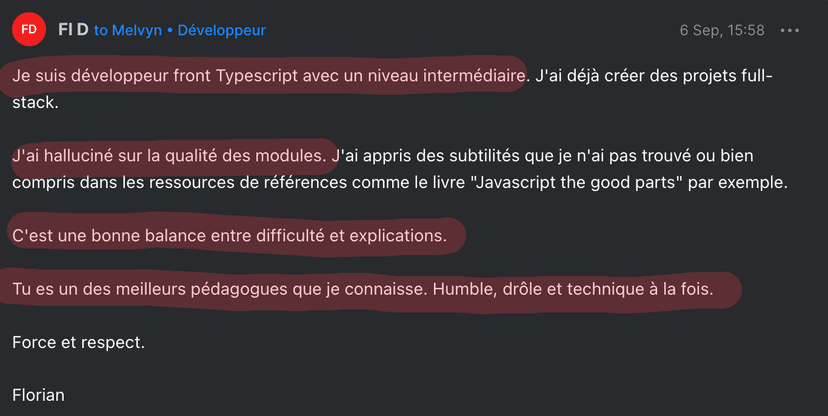The image size is (828, 416).
Task: Click the red FD avatar icon
Action: [29, 30]
